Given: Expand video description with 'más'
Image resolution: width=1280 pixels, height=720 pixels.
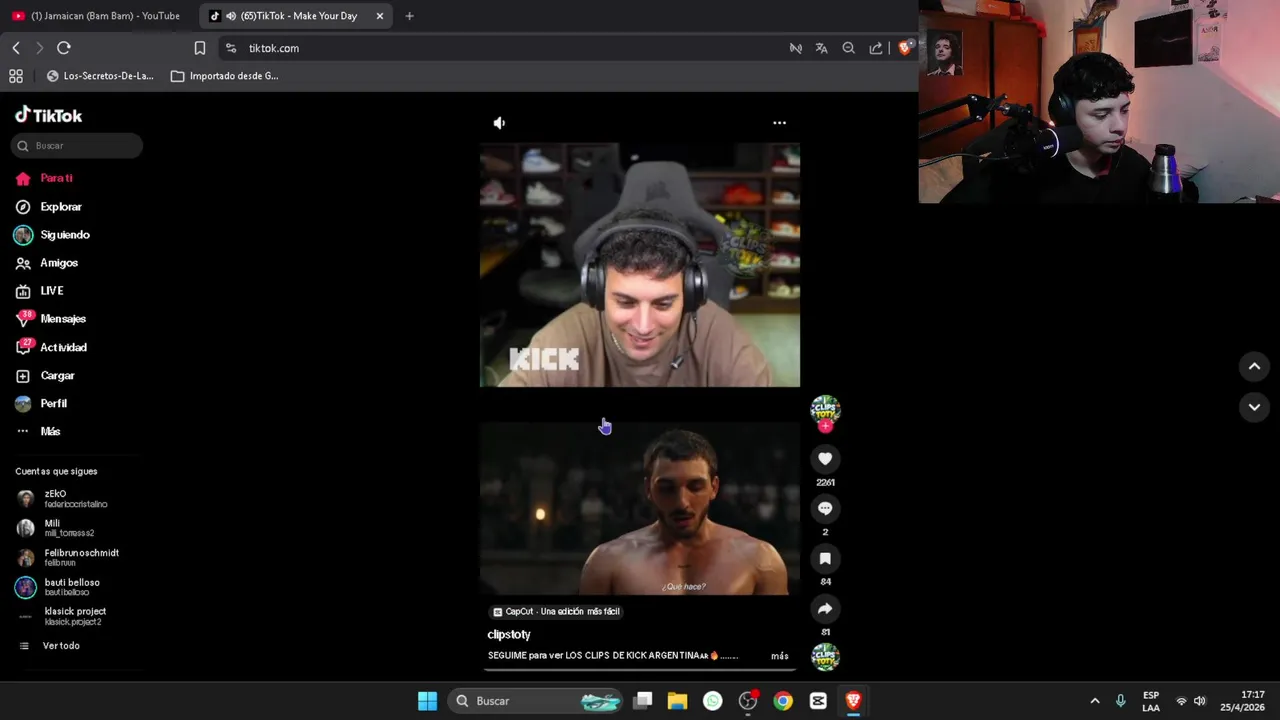Looking at the screenshot, I should point(779,656).
